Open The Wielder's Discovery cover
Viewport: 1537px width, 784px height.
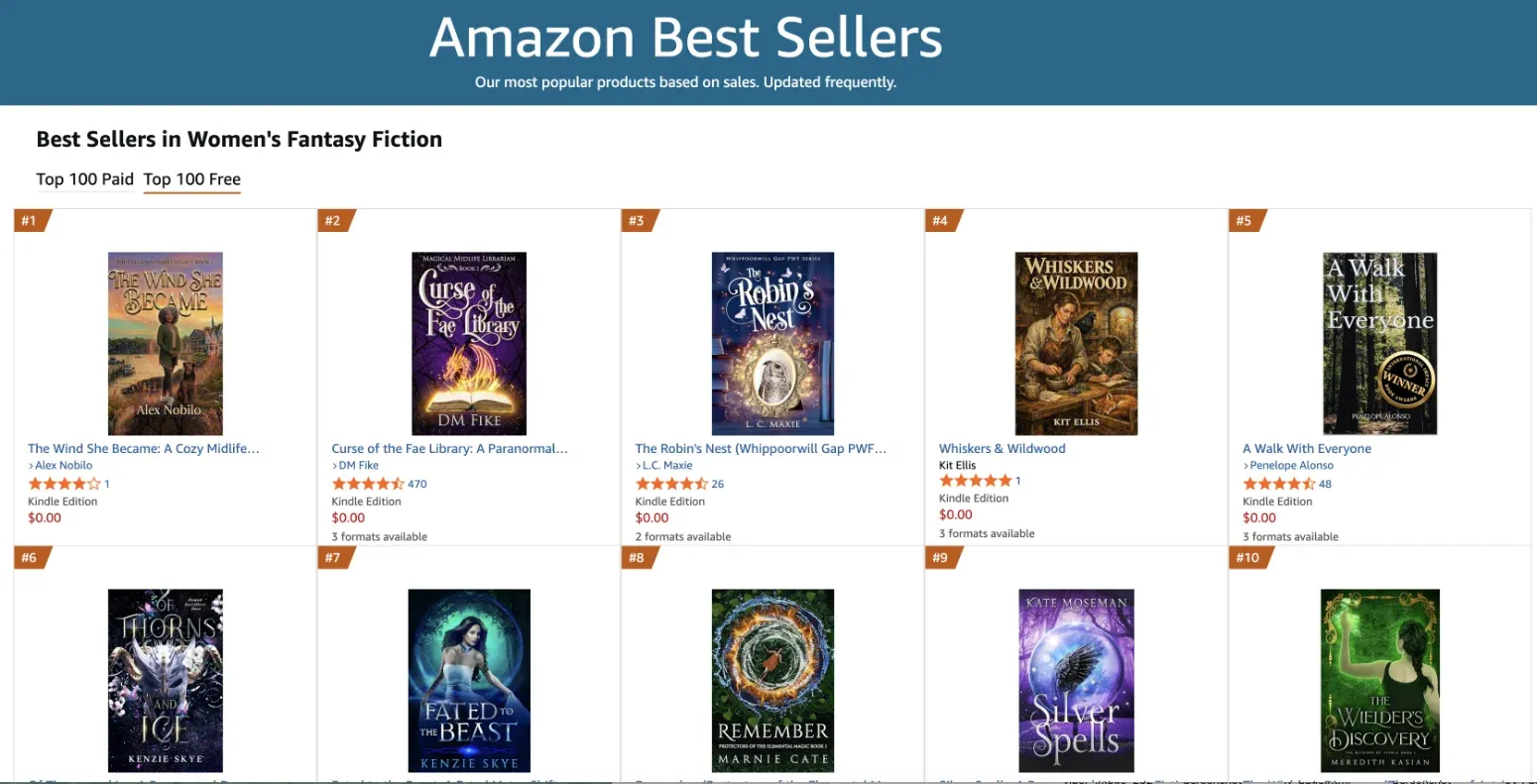click(x=1380, y=681)
